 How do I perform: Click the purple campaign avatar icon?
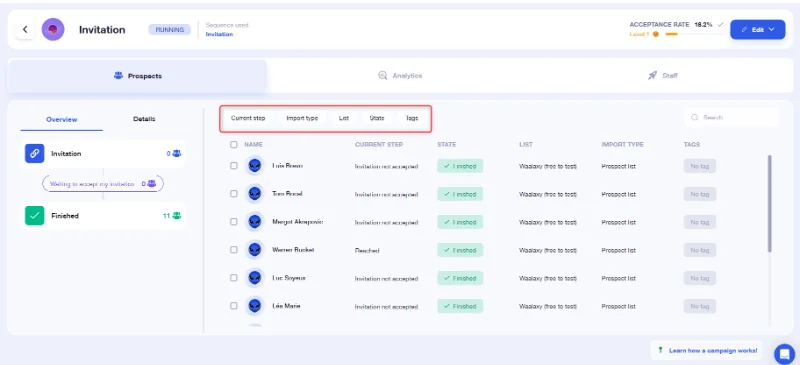(53, 30)
